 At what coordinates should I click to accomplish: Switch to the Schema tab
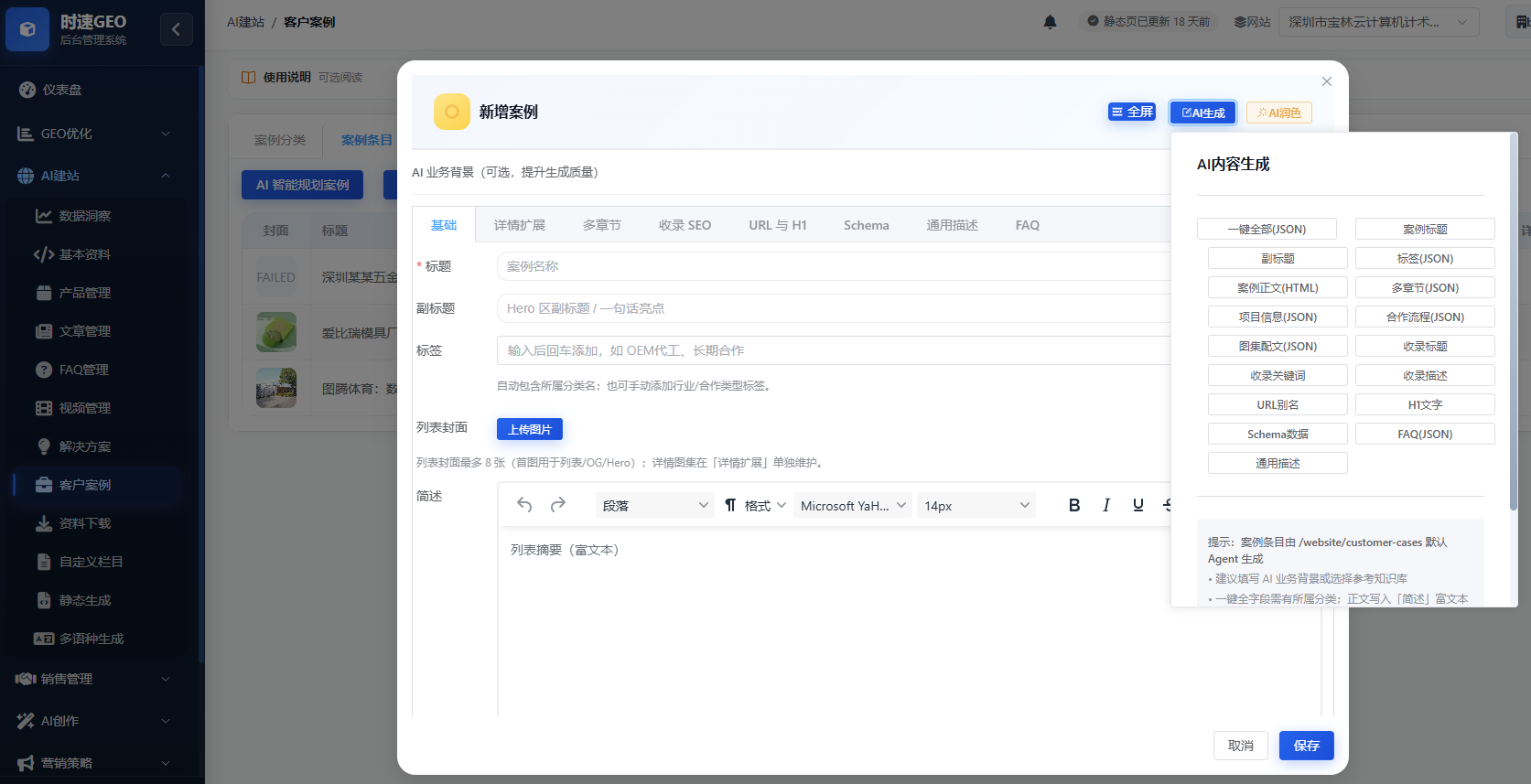867,225
